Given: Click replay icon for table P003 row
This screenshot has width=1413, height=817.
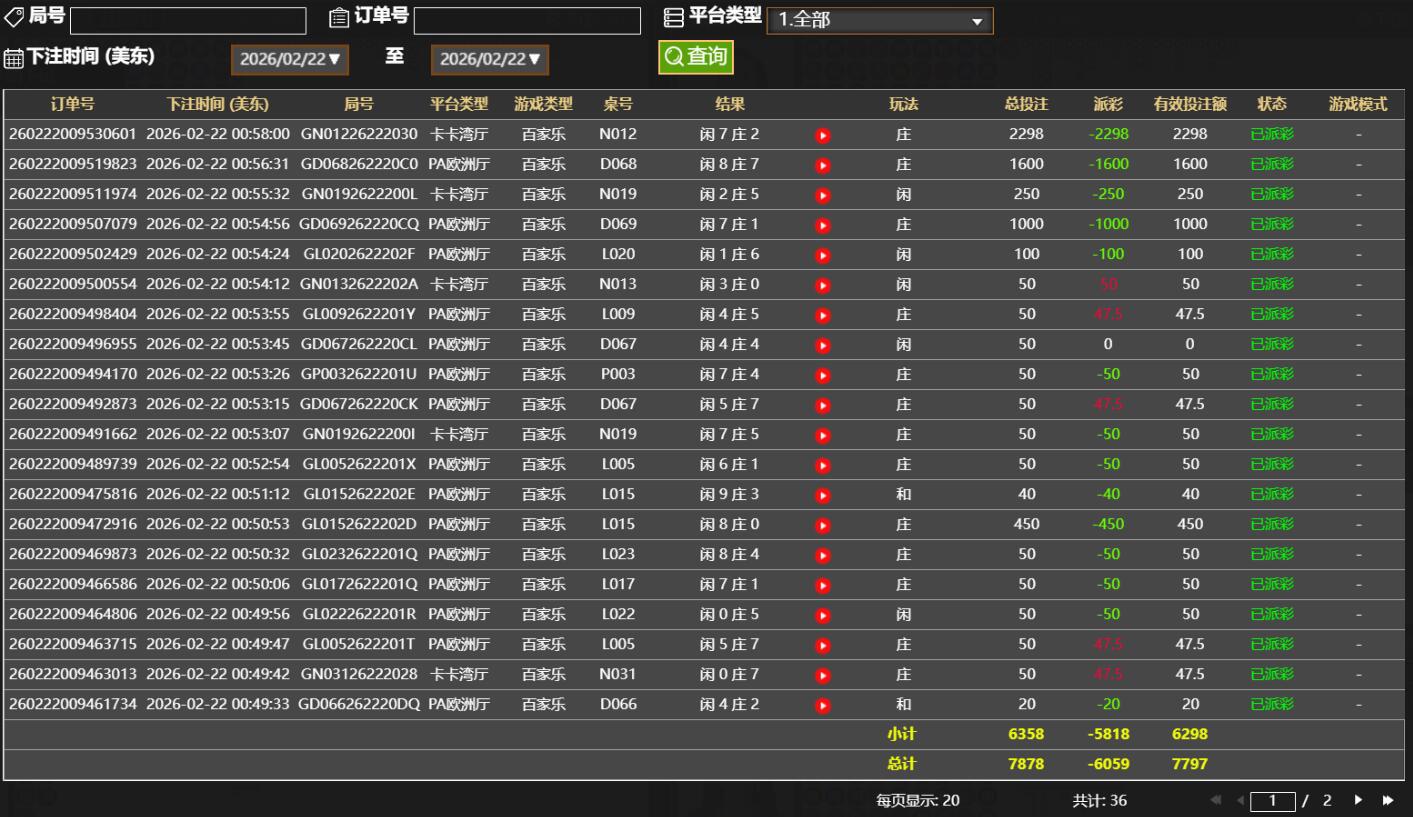Looking at the screenshot, I should [823, 375].
